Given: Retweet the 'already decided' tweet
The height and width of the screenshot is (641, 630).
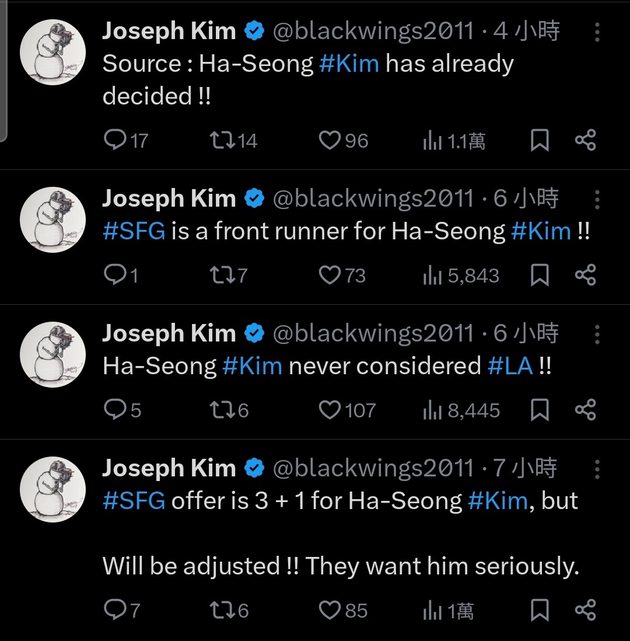Looking at the screenshot, I should pyautogui.click(x=222, y=141).
